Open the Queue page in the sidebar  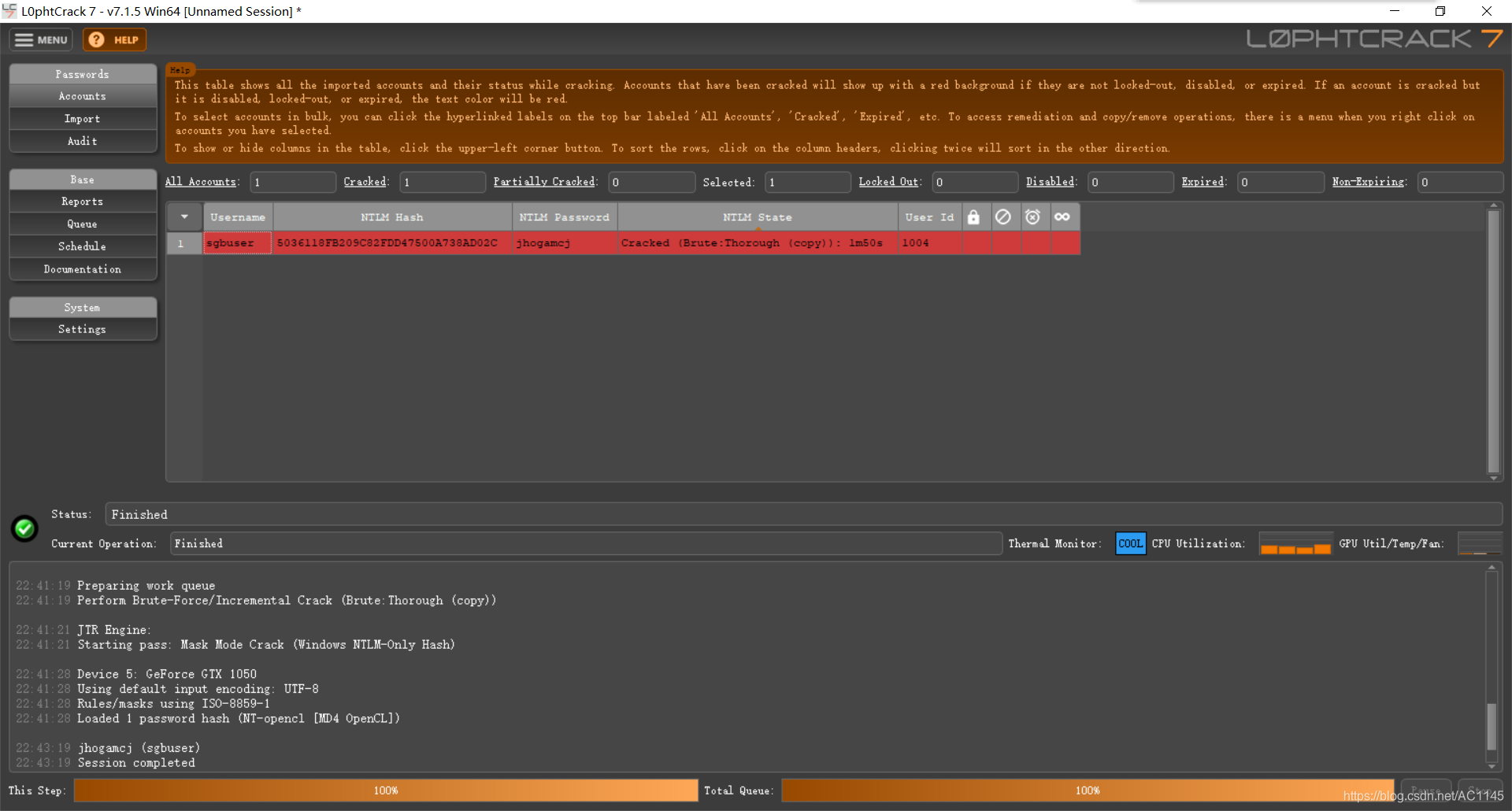point(83,224)
